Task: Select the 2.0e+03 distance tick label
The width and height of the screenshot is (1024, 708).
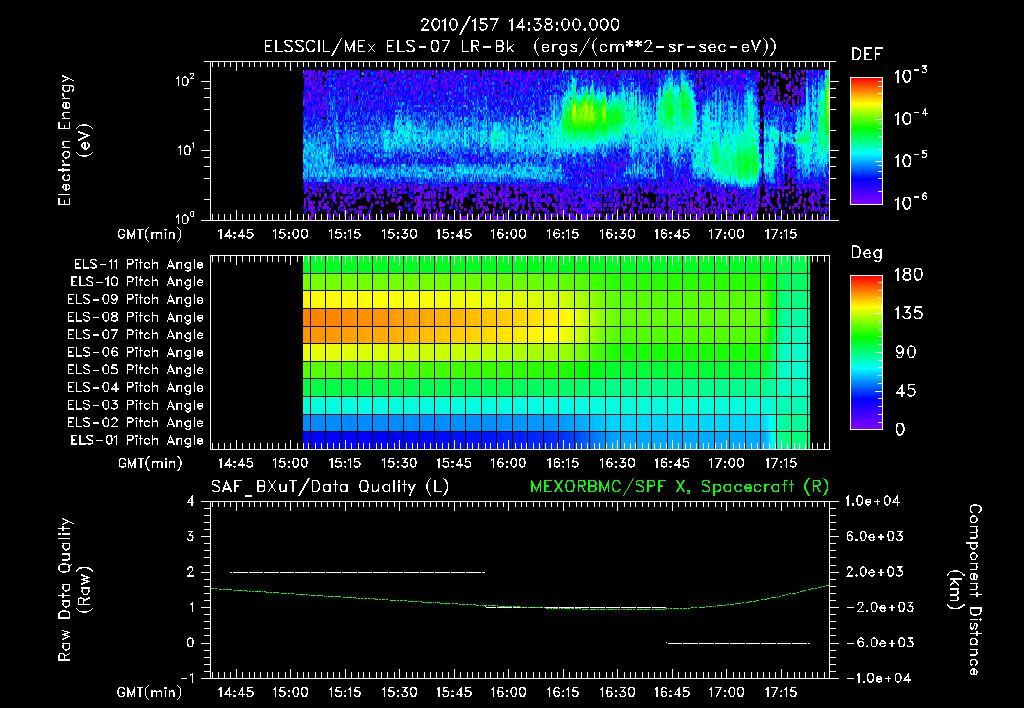Action: coord(875,571)
